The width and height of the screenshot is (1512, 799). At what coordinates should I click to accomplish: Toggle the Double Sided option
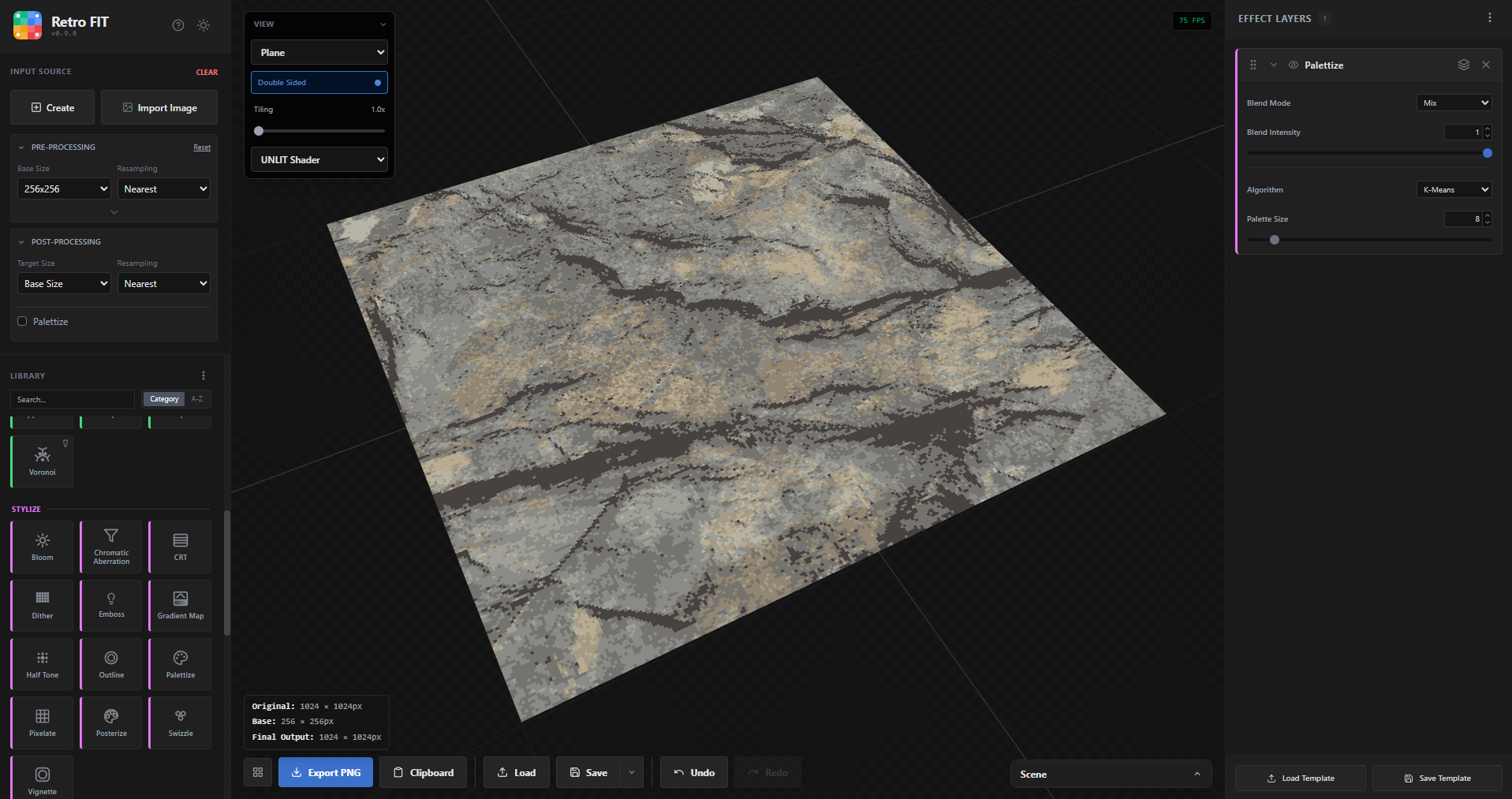(319, 82)
